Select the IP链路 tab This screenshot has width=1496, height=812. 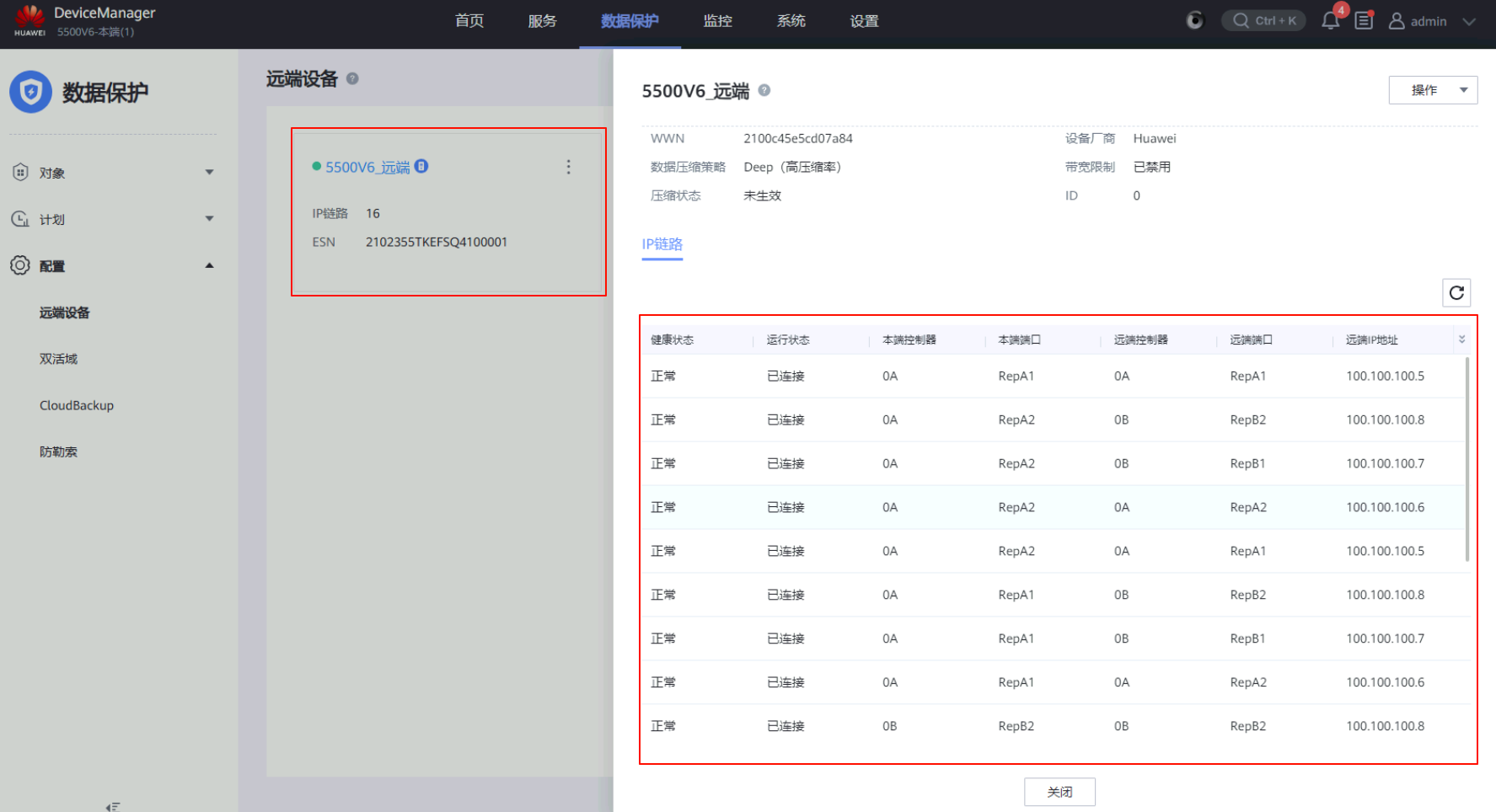pos(662,244)
